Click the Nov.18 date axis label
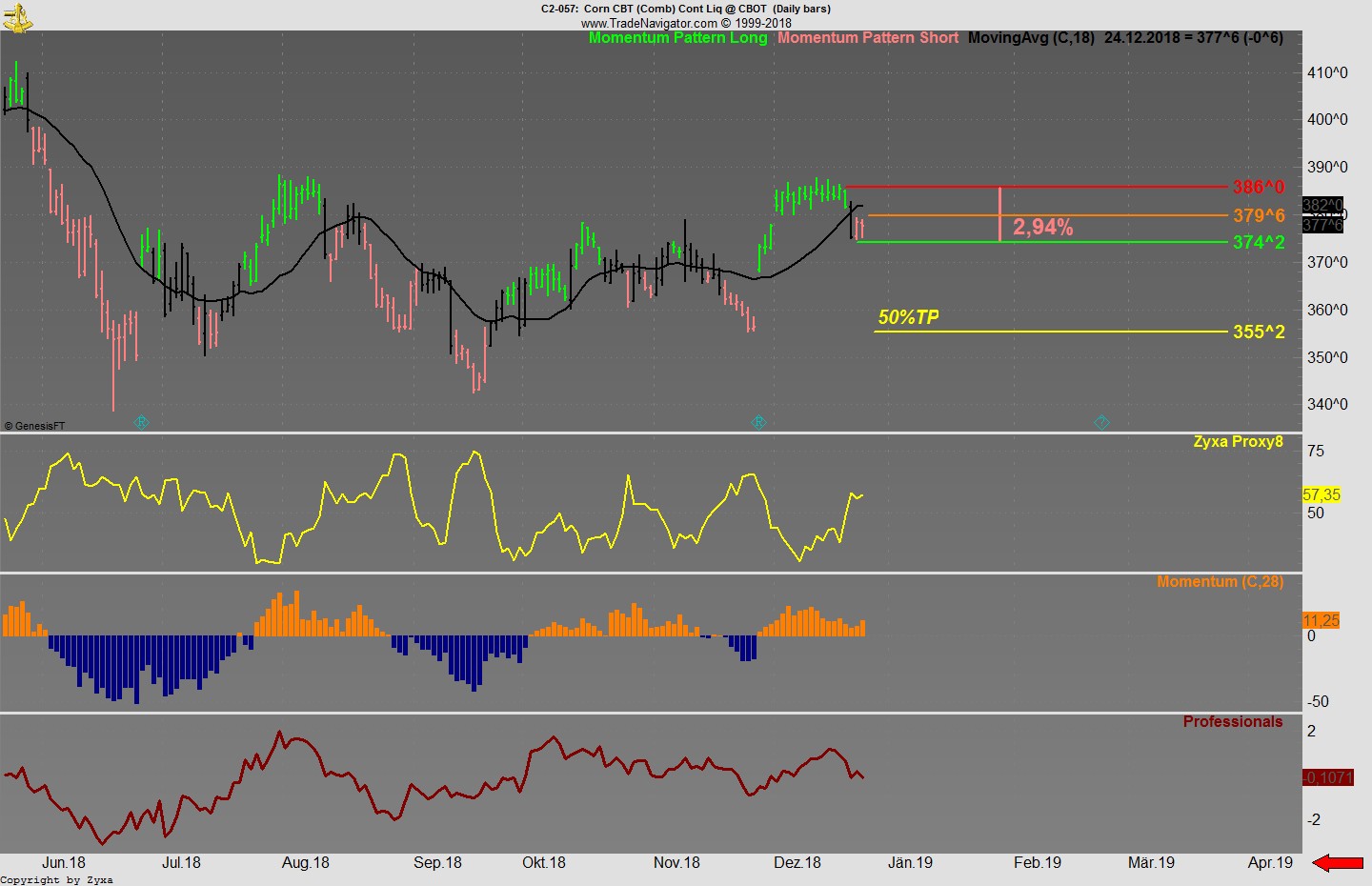Image resolution: width=1372 pixels, height=886 pixels. click(x=676, y=863)
